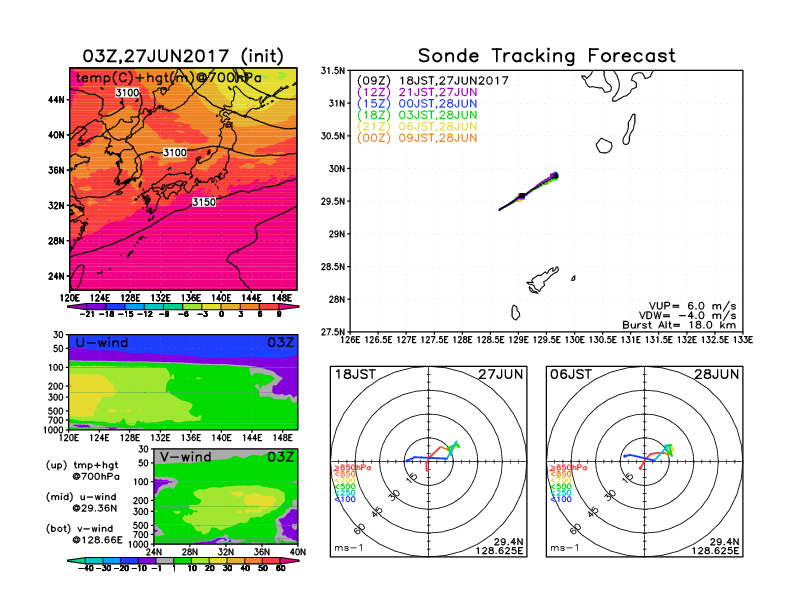Select the purple "(12Z) 21JST,27JUN" legend entry
This screenshot has width=792, height=612.
coord(417,92)
